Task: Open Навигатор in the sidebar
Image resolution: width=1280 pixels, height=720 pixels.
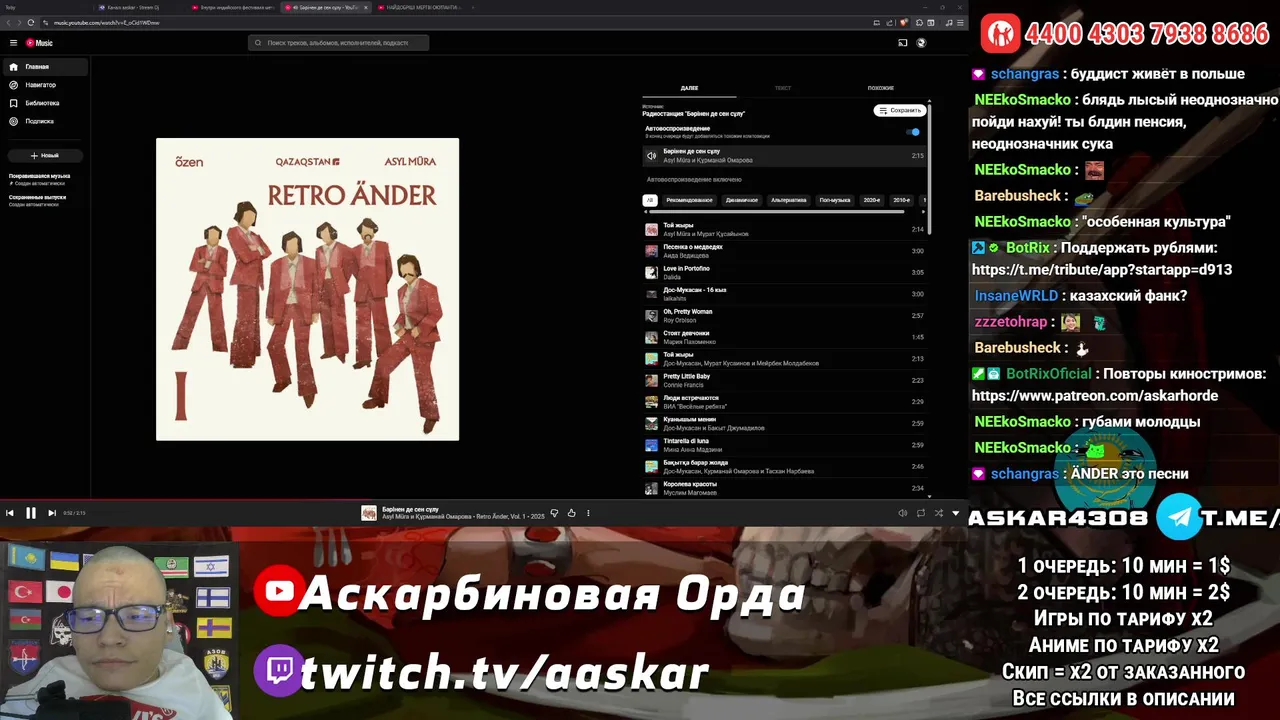Action: (45, 85)
